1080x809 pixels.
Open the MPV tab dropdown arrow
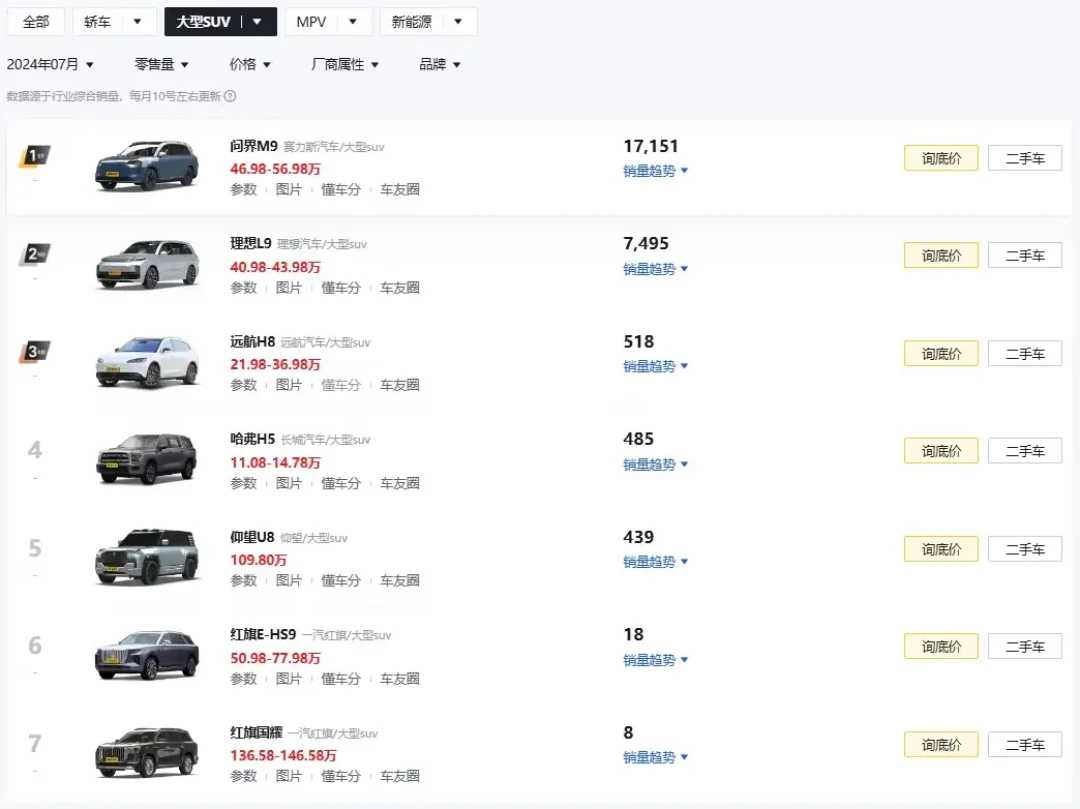[353, 22]
